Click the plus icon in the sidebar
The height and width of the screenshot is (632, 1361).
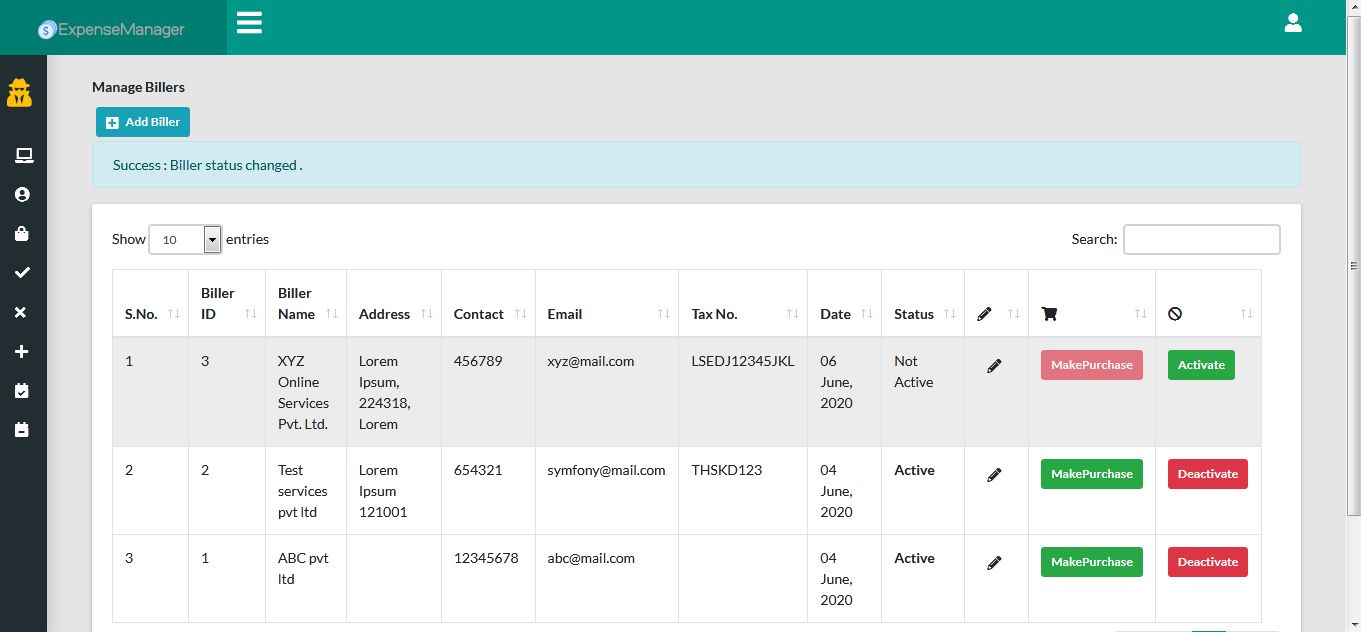pos(22,351)
